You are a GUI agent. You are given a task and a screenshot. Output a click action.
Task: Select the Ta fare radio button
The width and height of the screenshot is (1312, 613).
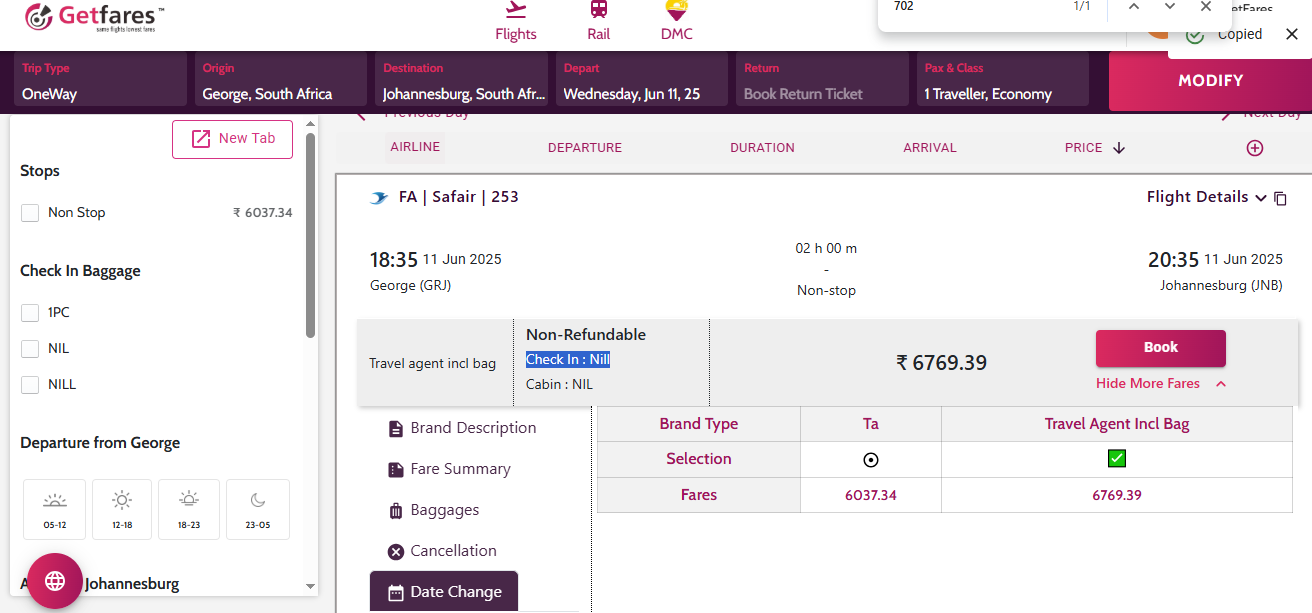point(871,460)
